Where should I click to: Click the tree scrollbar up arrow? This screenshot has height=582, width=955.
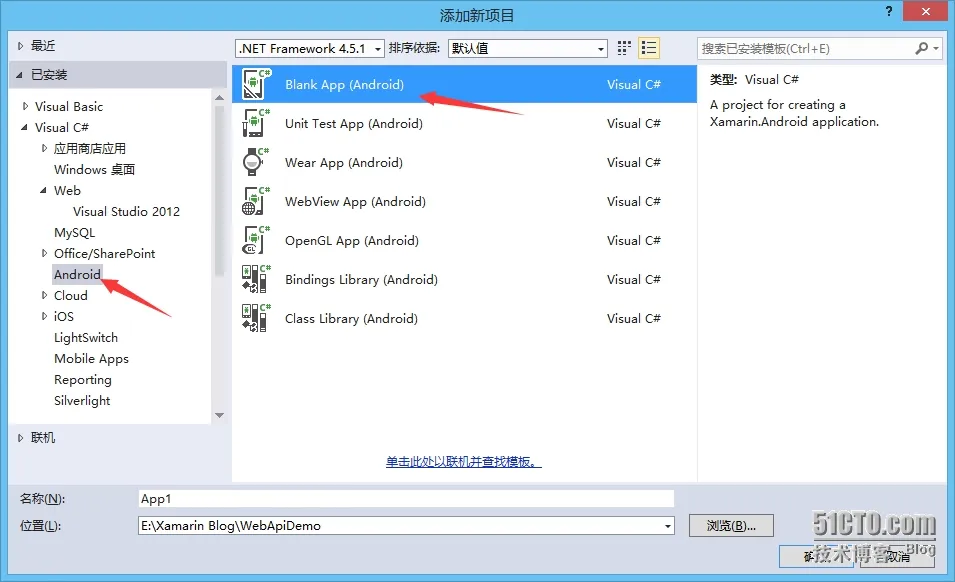220,97
